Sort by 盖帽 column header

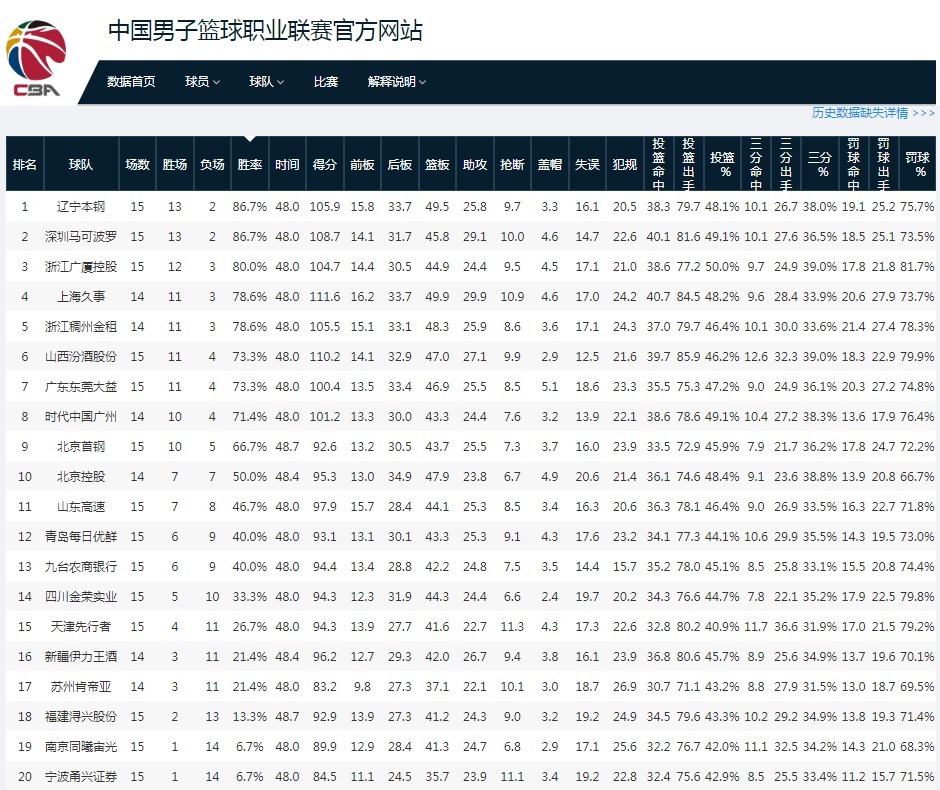(x=550, y=164)
